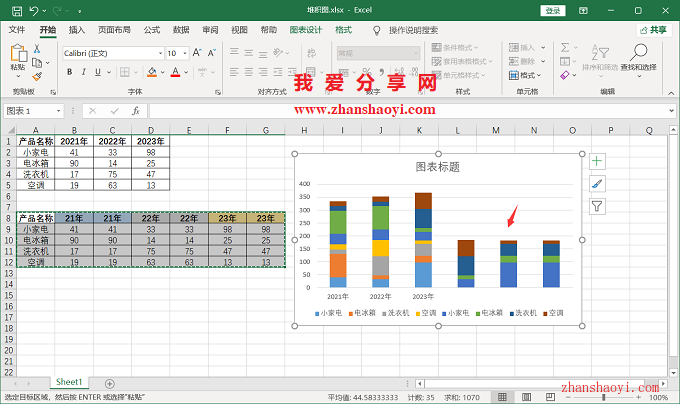
Task: Click the Save icon in title bar
Action: (17, 10)
